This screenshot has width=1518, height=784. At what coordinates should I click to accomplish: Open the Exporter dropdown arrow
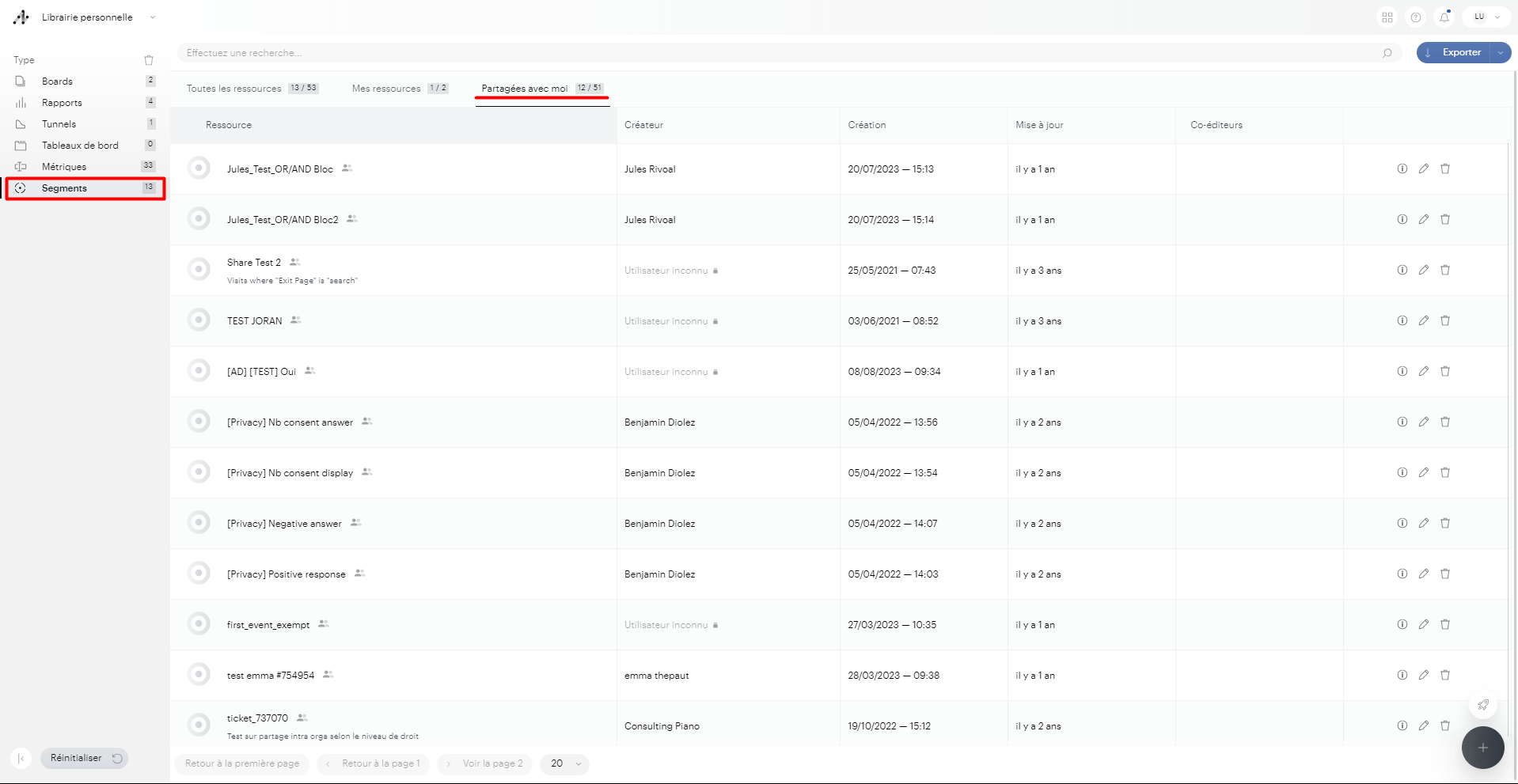pyautogui.click(x=1500, y=53)
